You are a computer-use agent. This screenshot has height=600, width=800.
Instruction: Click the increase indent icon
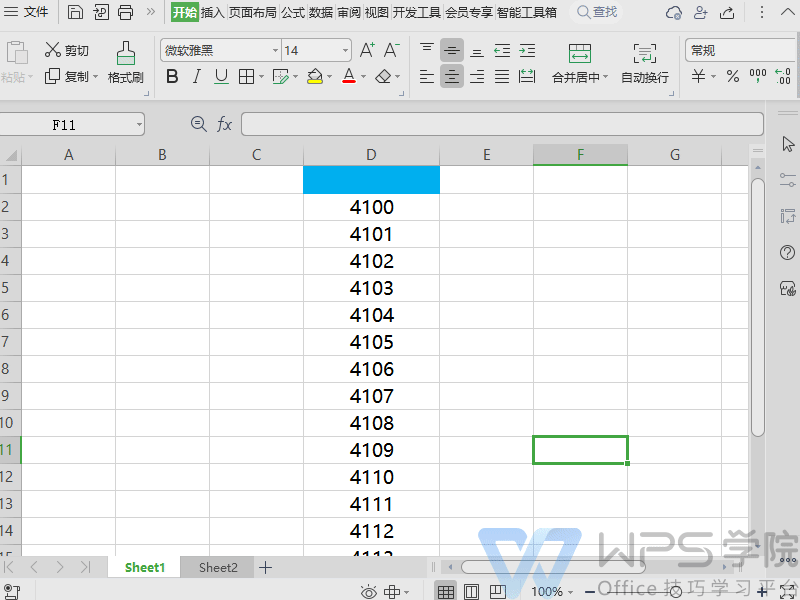[x=527, y=50]
